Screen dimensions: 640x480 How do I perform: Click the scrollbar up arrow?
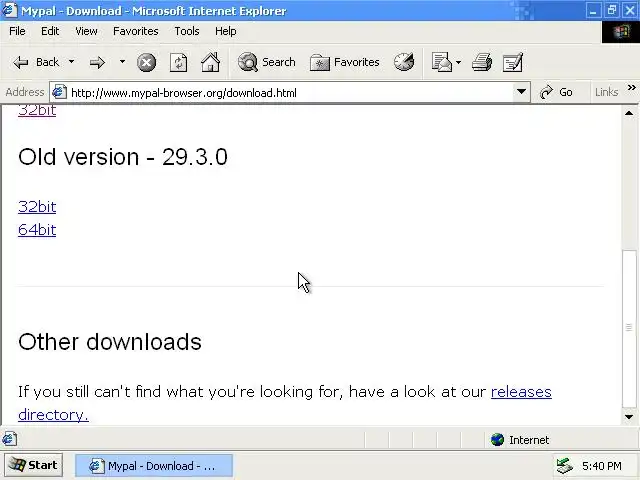[x=629, y=113]
